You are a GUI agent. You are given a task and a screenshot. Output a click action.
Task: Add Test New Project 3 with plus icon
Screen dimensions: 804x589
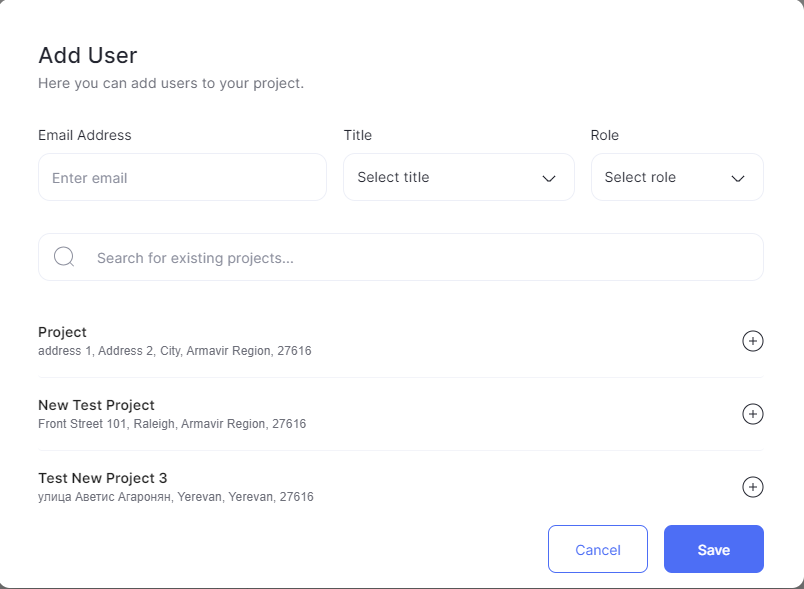tap(753, 486)
